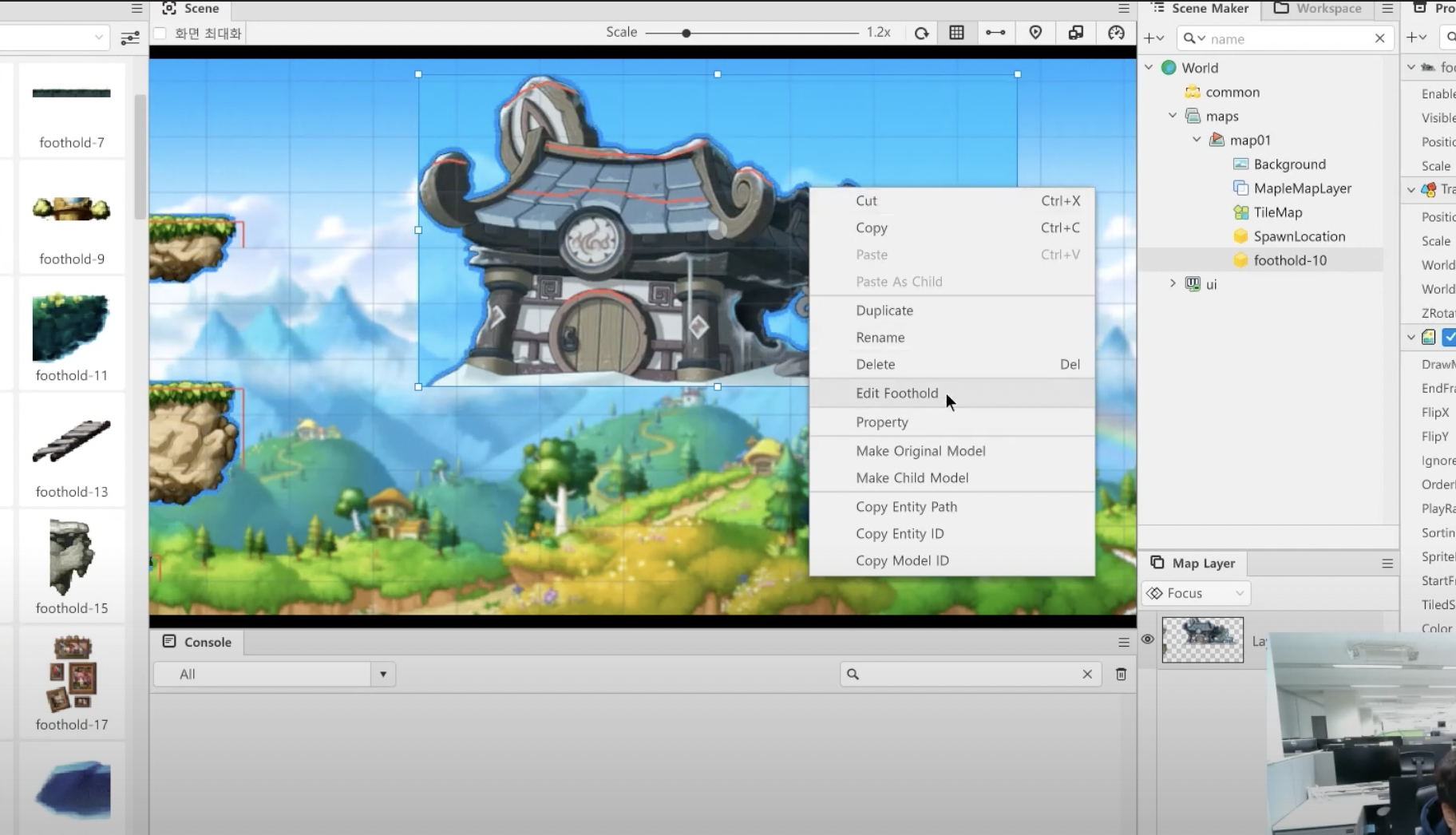Click the foothold line toolbar icon
This screenshot has height=835, width=1456.
click(995, 33)
